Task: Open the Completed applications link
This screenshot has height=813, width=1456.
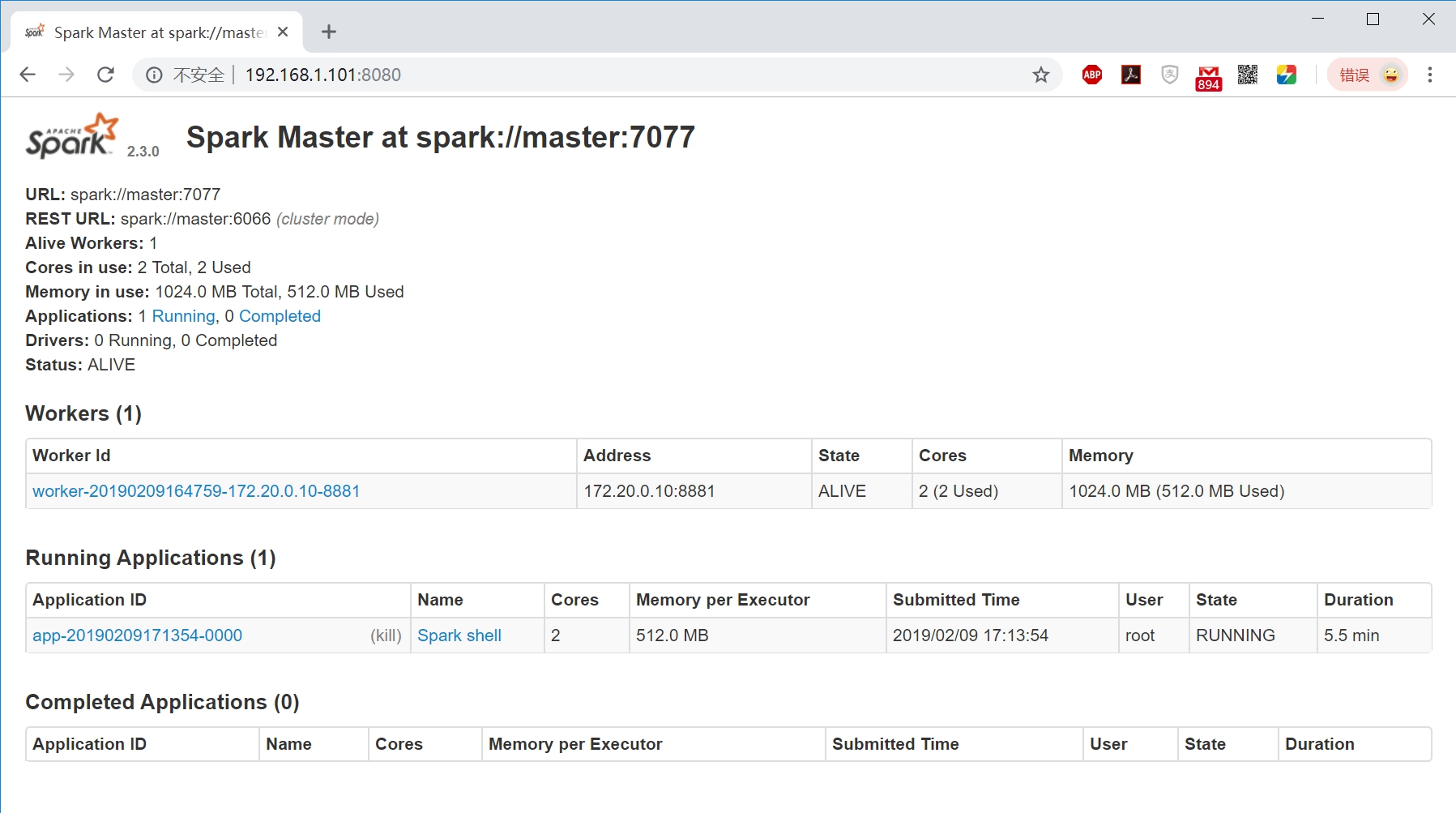Action: tap(280, 316)
